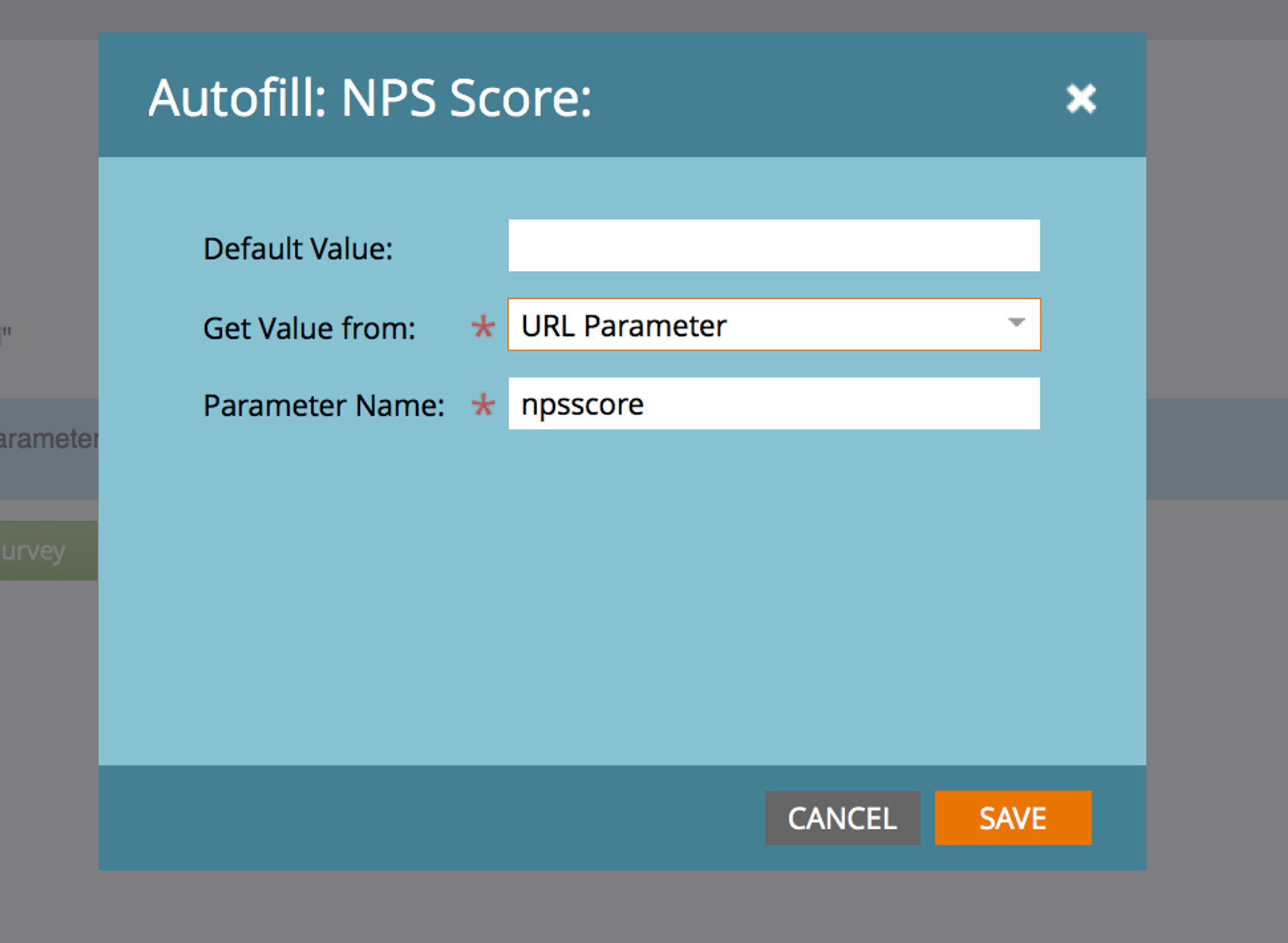This screenshot has width=1288, height=943.
Task: Click the dimmed green "urvey" button behind the dialog
Action: (x=40, y=551)
